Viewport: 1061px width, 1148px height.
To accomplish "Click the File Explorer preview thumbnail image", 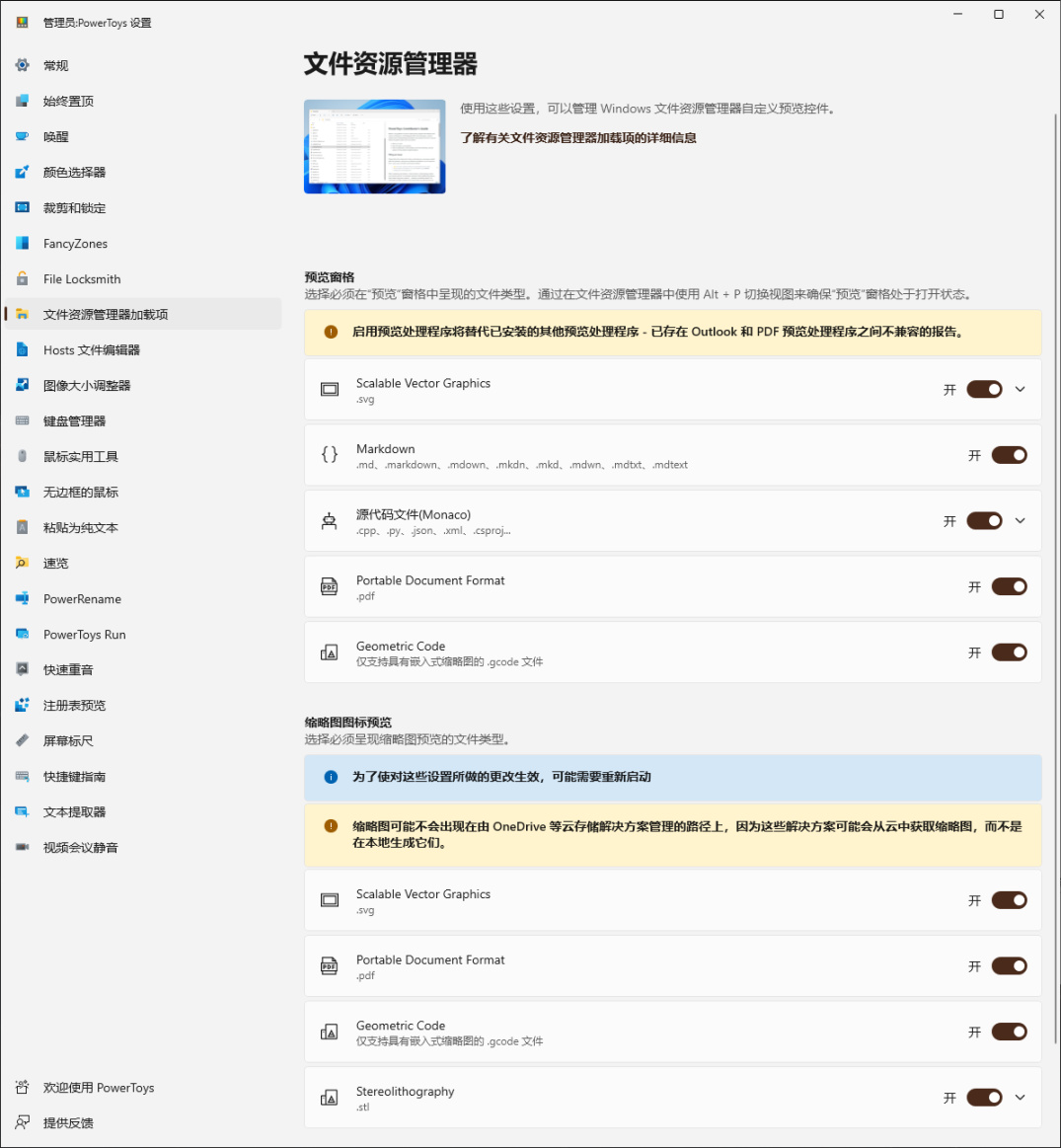I will (374, 146).
